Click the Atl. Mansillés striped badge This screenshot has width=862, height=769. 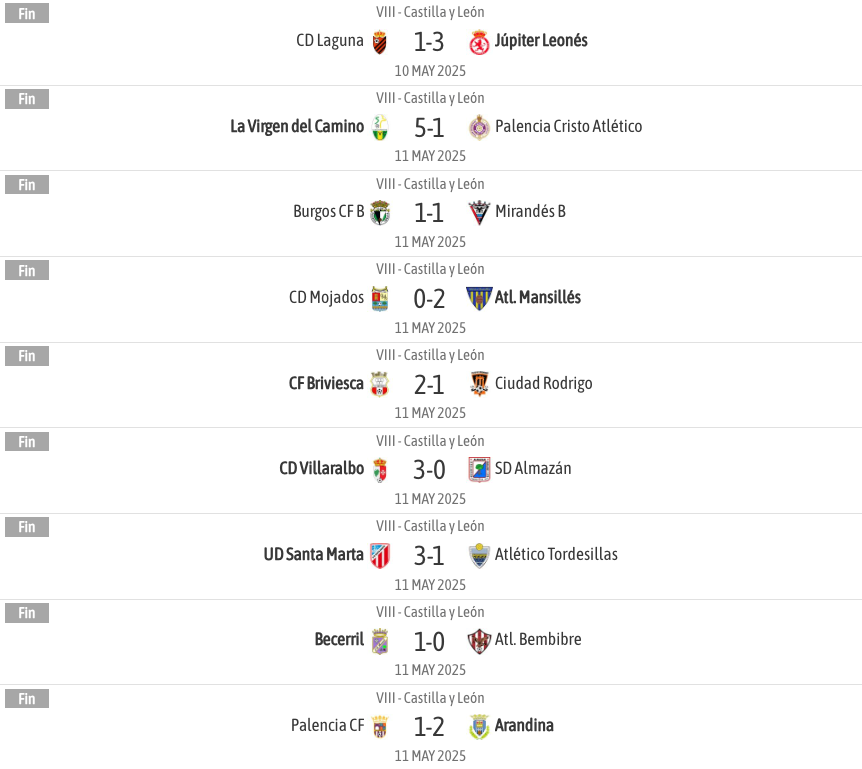(478, 298)
